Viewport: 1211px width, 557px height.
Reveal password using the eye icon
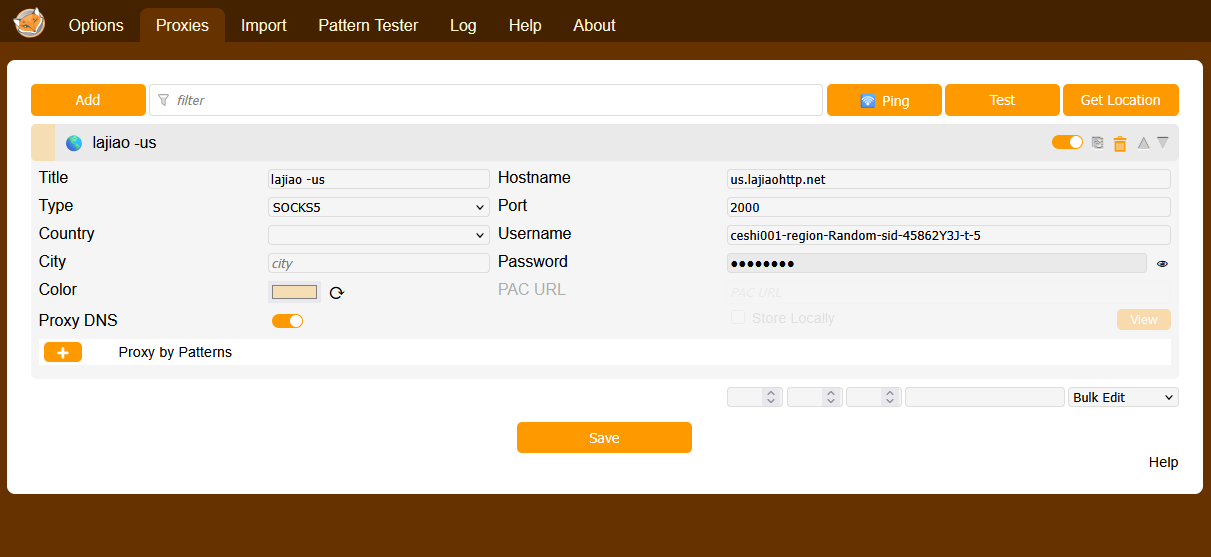point(1162,264)
